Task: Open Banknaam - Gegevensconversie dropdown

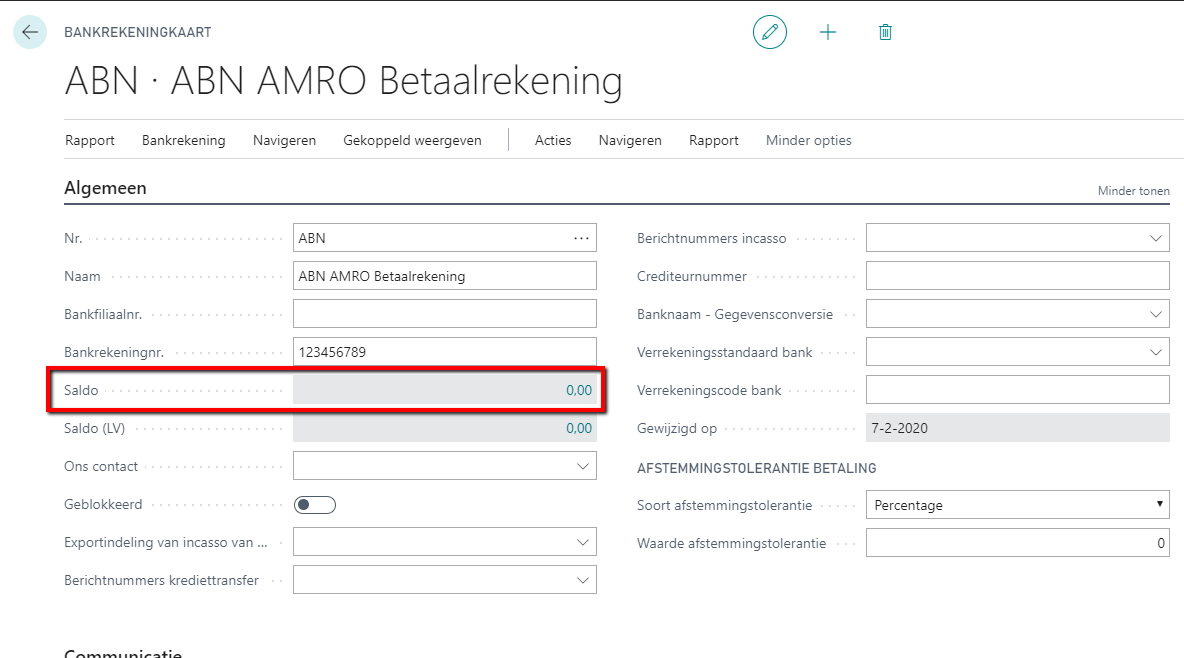Action: 1155,314
